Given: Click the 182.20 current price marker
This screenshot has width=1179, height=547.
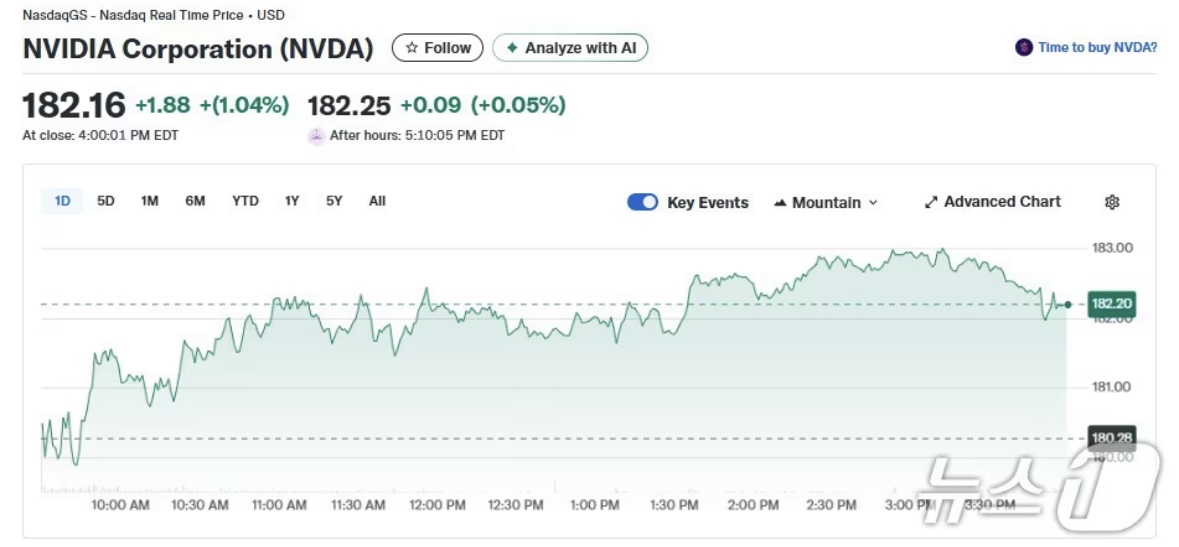Looking at the screenshot, I should pos(1111,304).
